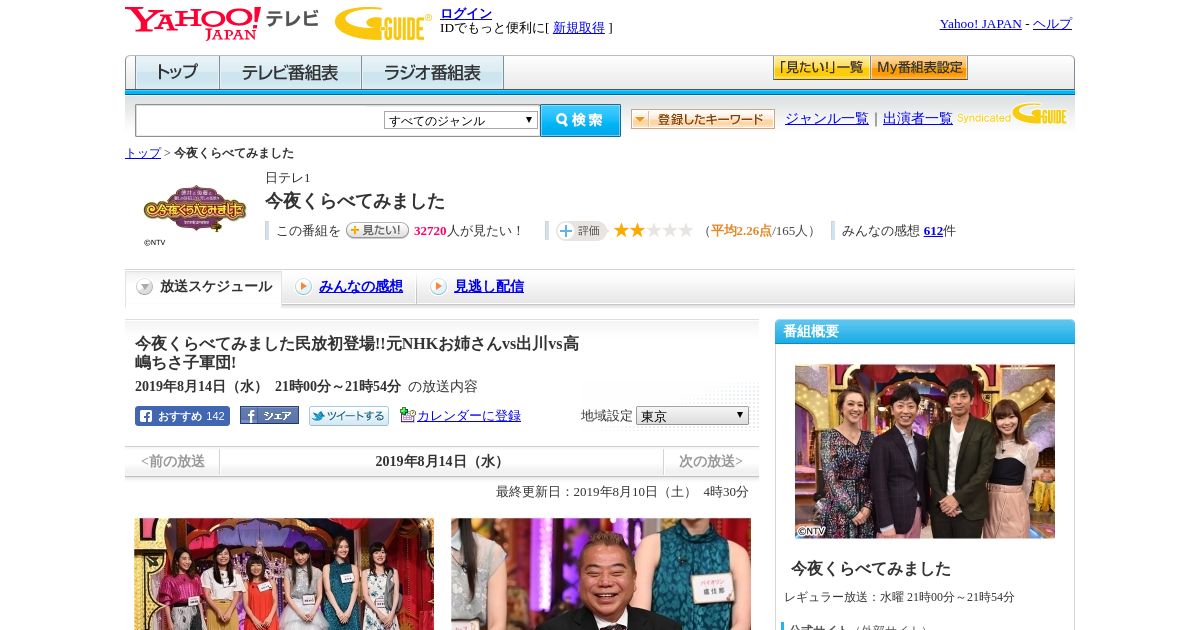Image resolution: width=1200 pixels, height=630 pixels.
Task: Click the トップ breadcrumb link
Action: click(143, 153)
